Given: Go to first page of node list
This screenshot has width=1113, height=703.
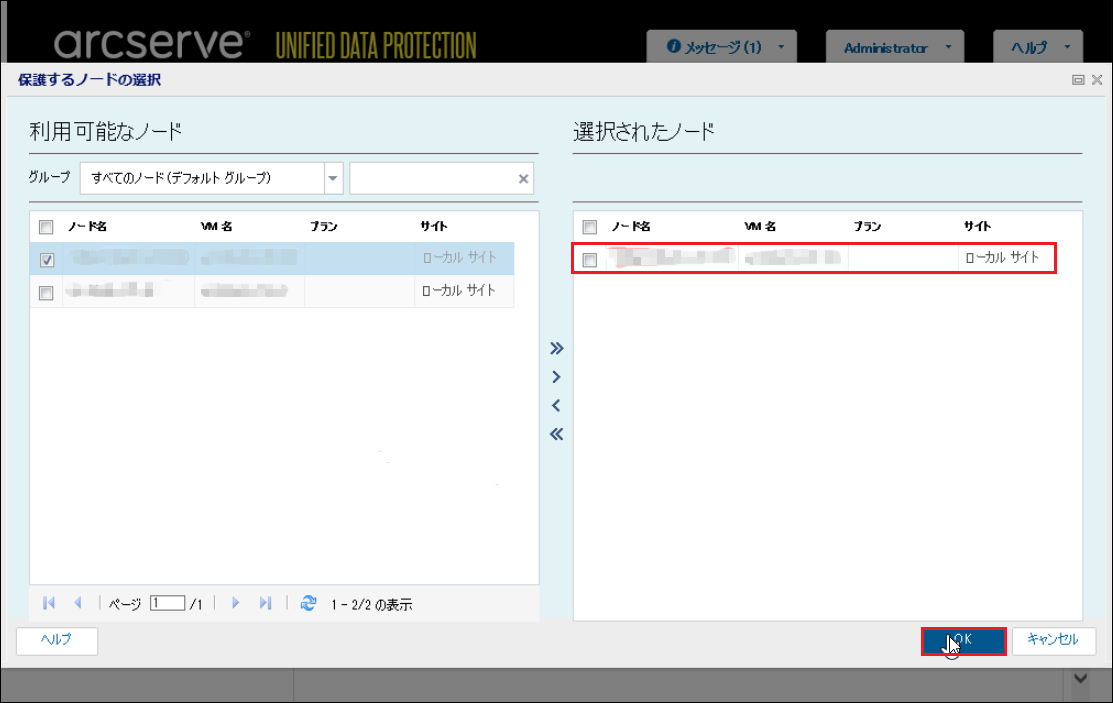Looking at the screenshot, I should coord(49,603).
